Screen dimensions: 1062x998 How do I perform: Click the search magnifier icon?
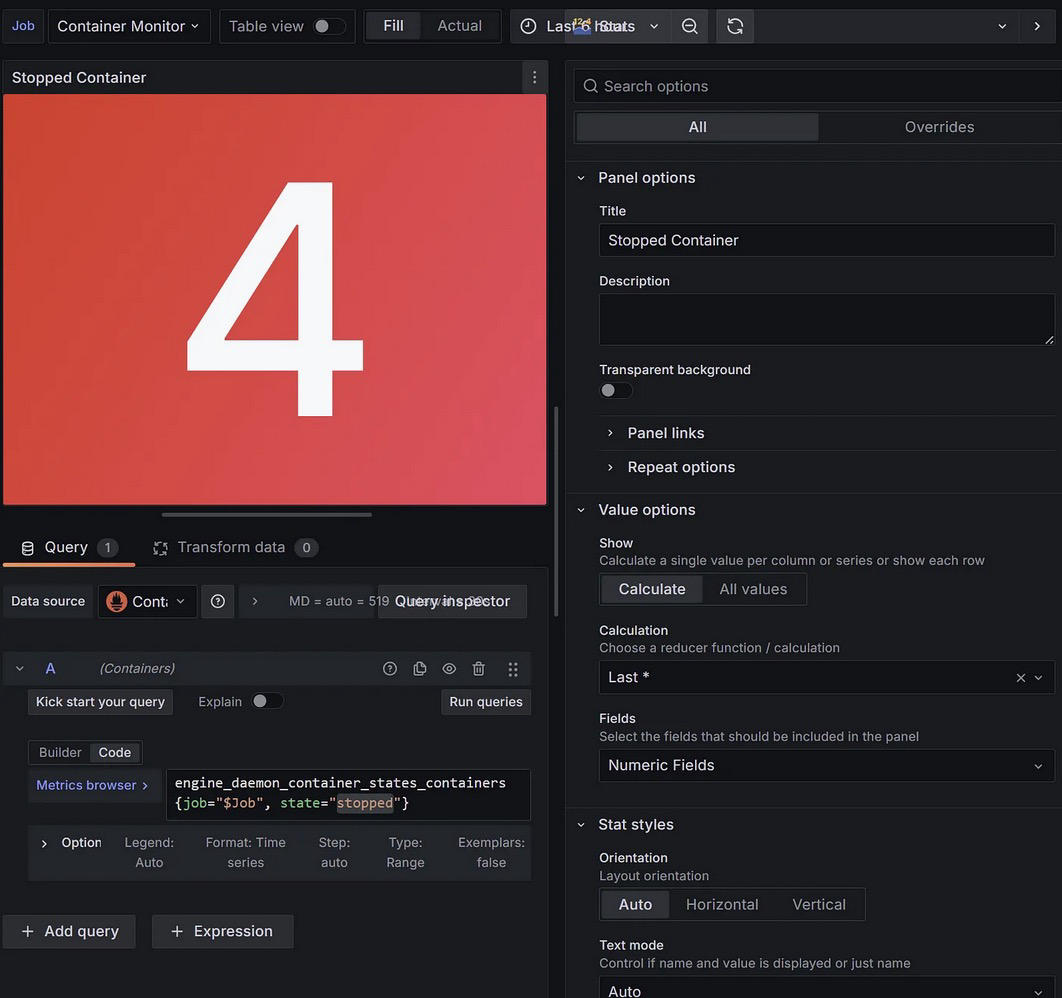(591, 86)
